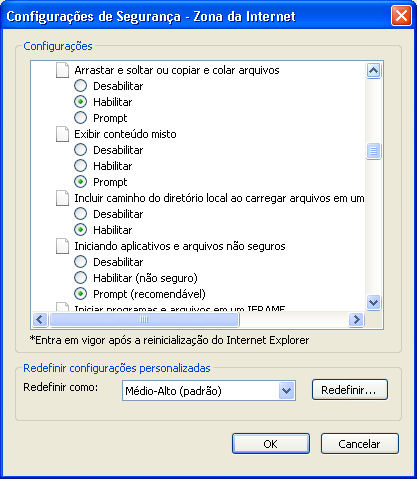Click page icon beside 'Iniciando aplicativos e arquivos'

pyautogui.click(x=62, y=246)
